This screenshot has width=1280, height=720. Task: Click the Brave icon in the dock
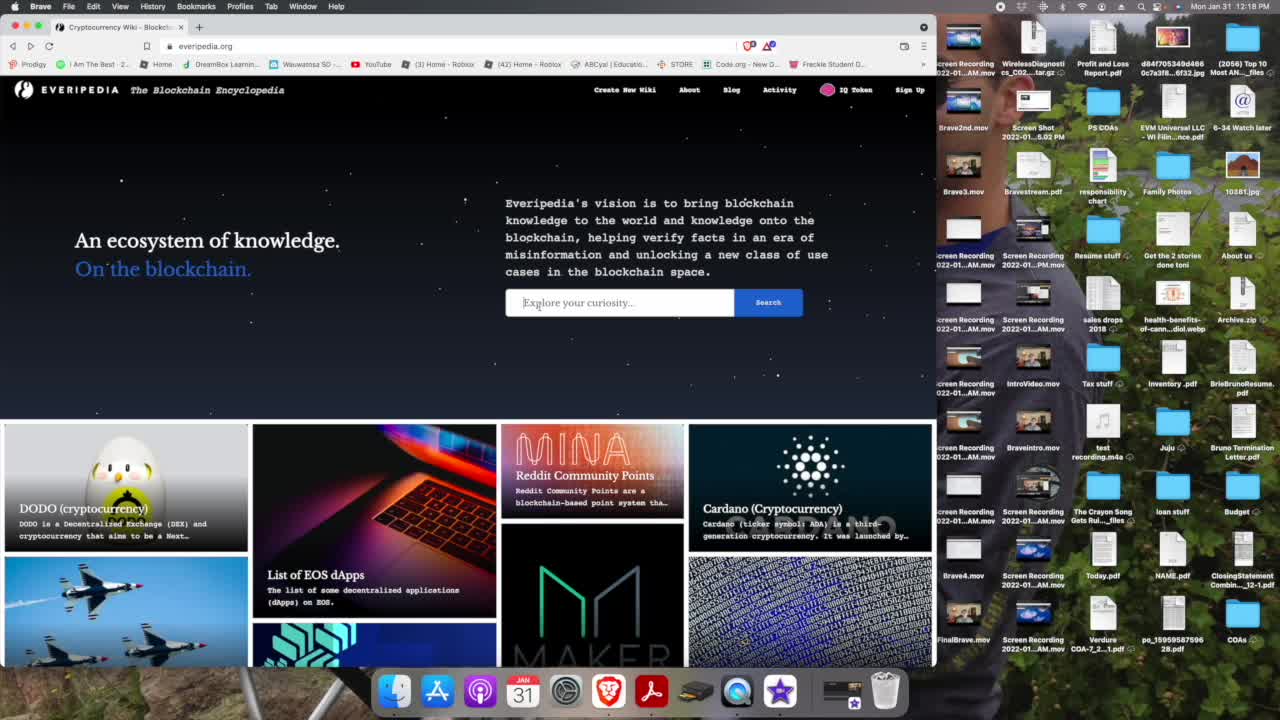(x=609, y=691)
